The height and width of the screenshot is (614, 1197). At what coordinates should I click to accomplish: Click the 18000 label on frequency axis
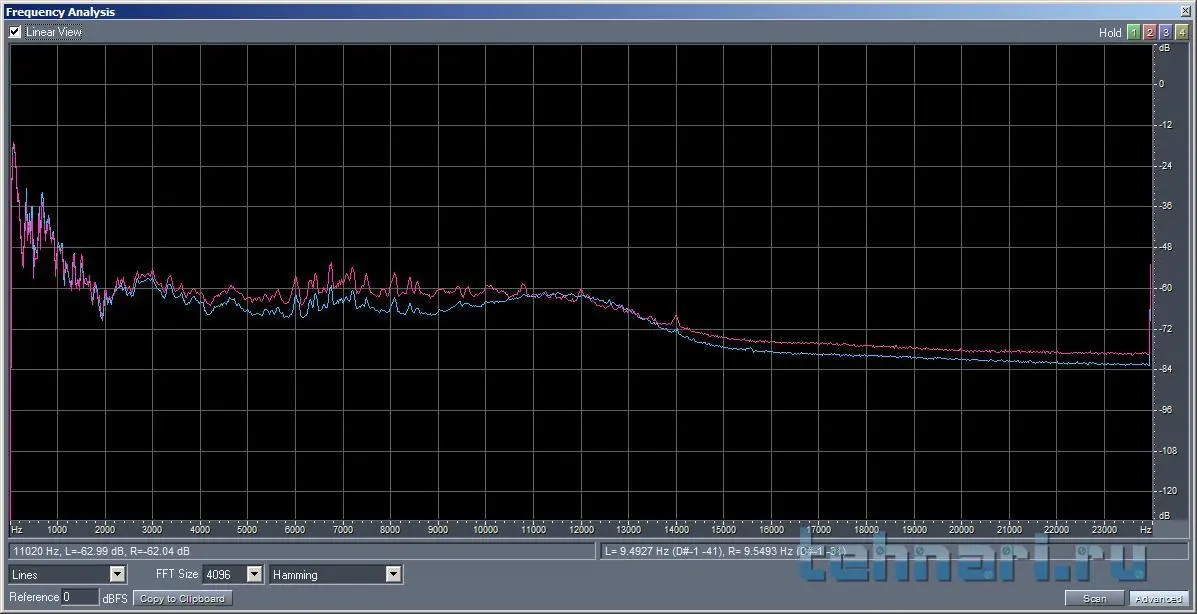(866, 529)
